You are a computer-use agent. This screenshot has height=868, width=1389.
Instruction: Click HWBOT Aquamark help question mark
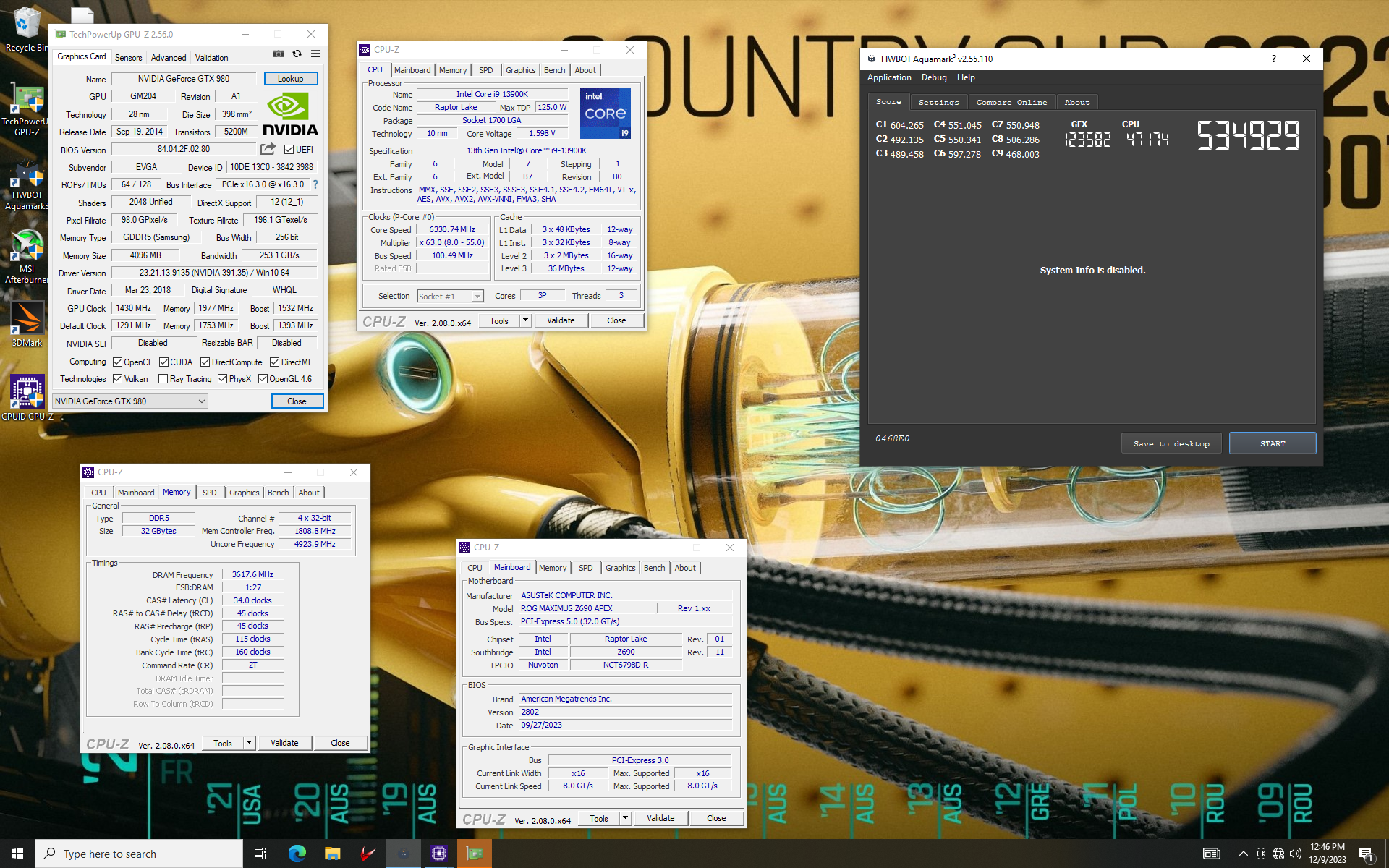point(1273,59)
